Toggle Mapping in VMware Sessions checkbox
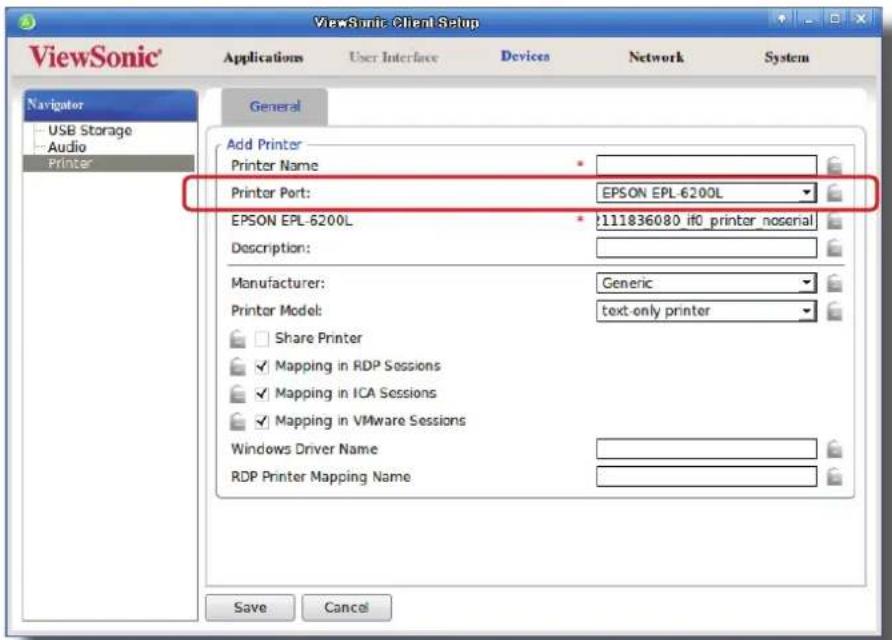 tap(262, 421)
